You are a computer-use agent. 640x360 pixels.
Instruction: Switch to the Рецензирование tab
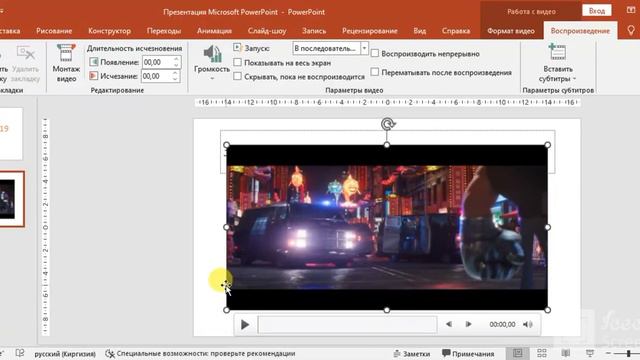pos(370,31)
